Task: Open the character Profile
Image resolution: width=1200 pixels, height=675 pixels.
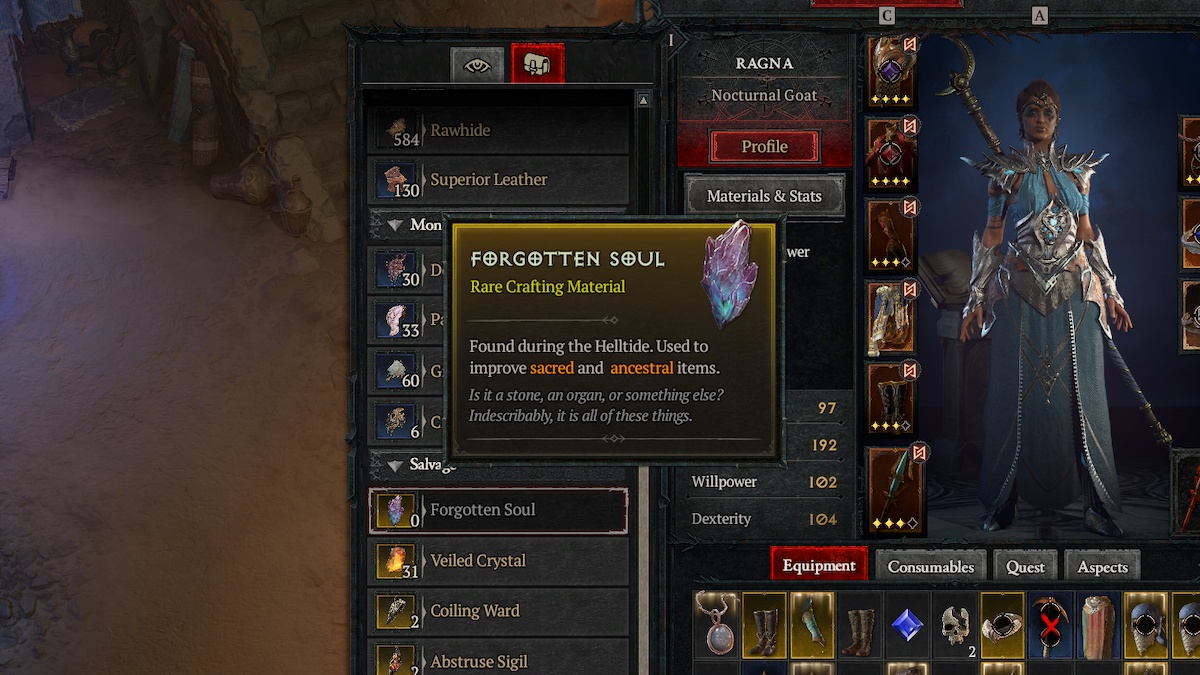Action: 765,147
